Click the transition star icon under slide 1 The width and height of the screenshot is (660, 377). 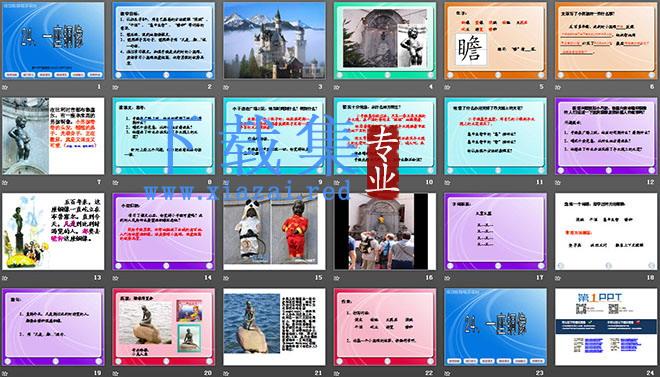click(5, 87)
